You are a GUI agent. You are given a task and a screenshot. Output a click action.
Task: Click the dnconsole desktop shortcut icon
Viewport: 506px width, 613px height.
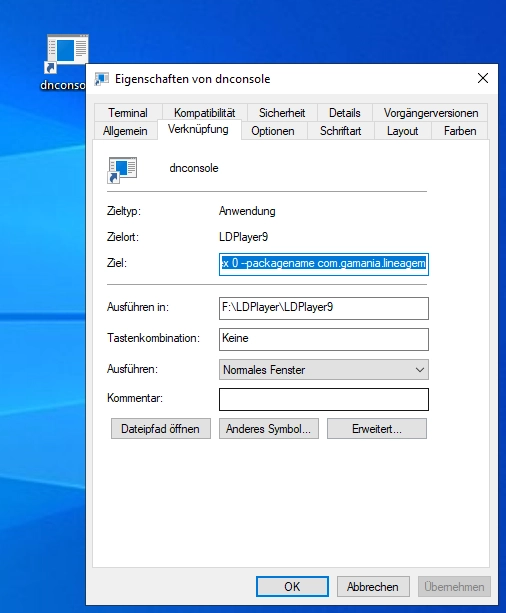coord(67,53)
